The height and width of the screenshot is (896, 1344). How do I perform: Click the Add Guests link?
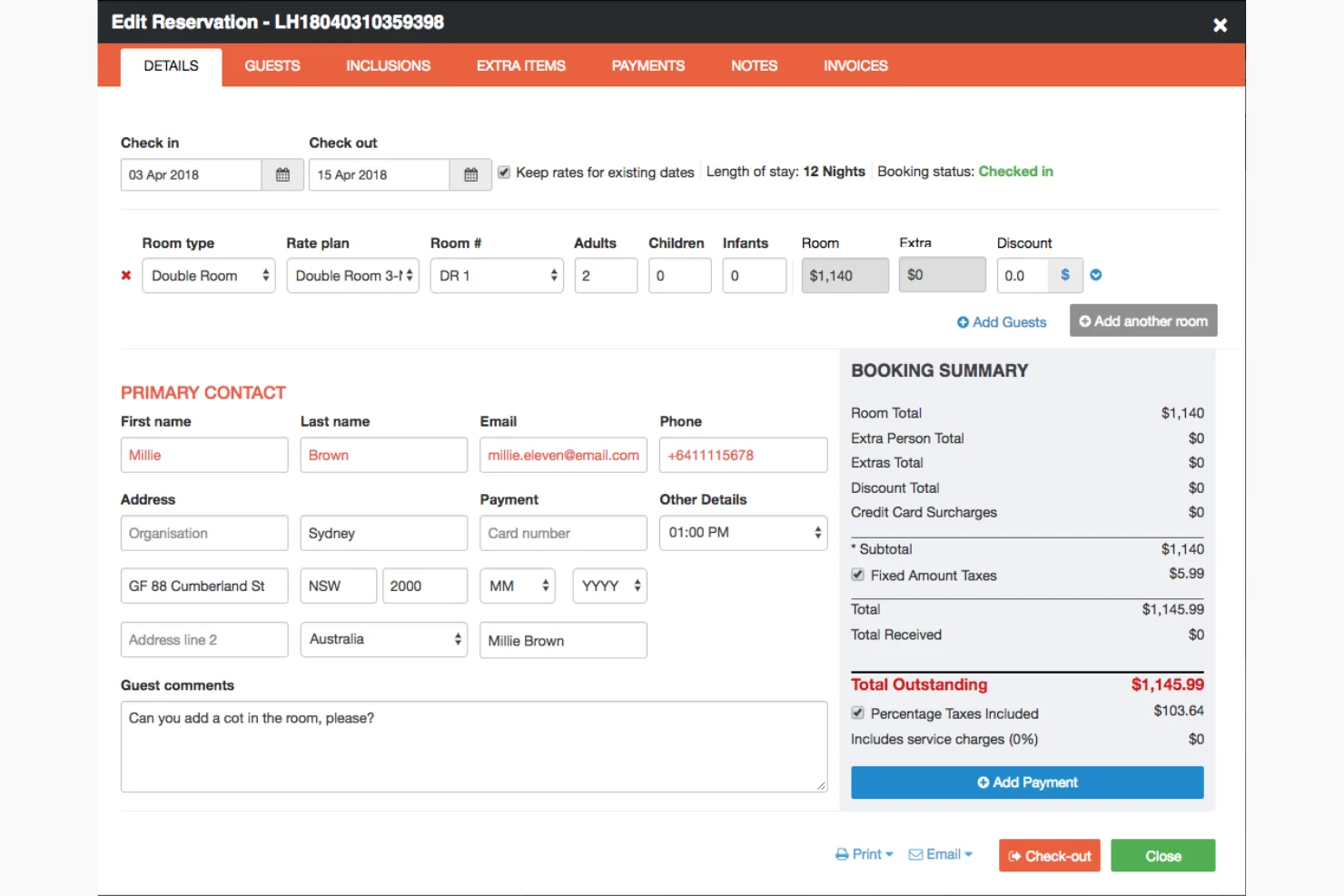pos(1002,321)
